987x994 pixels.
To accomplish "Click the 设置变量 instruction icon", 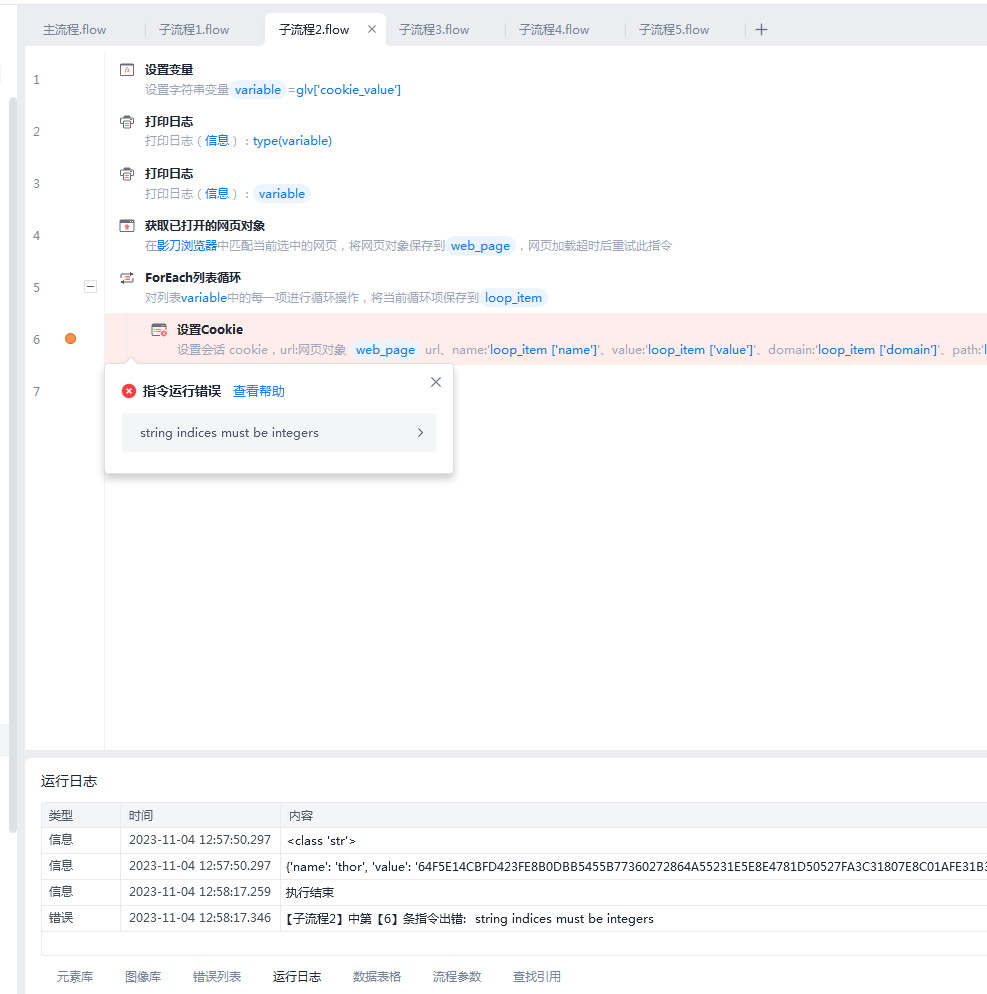I will [x=127, y=70].
